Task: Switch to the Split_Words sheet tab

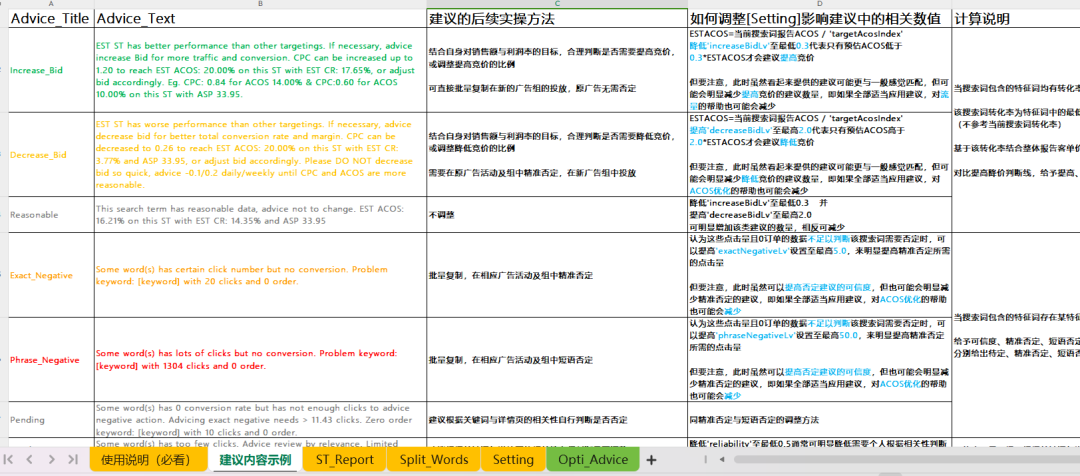Action: pyautogui.click(x=434, y=459)
